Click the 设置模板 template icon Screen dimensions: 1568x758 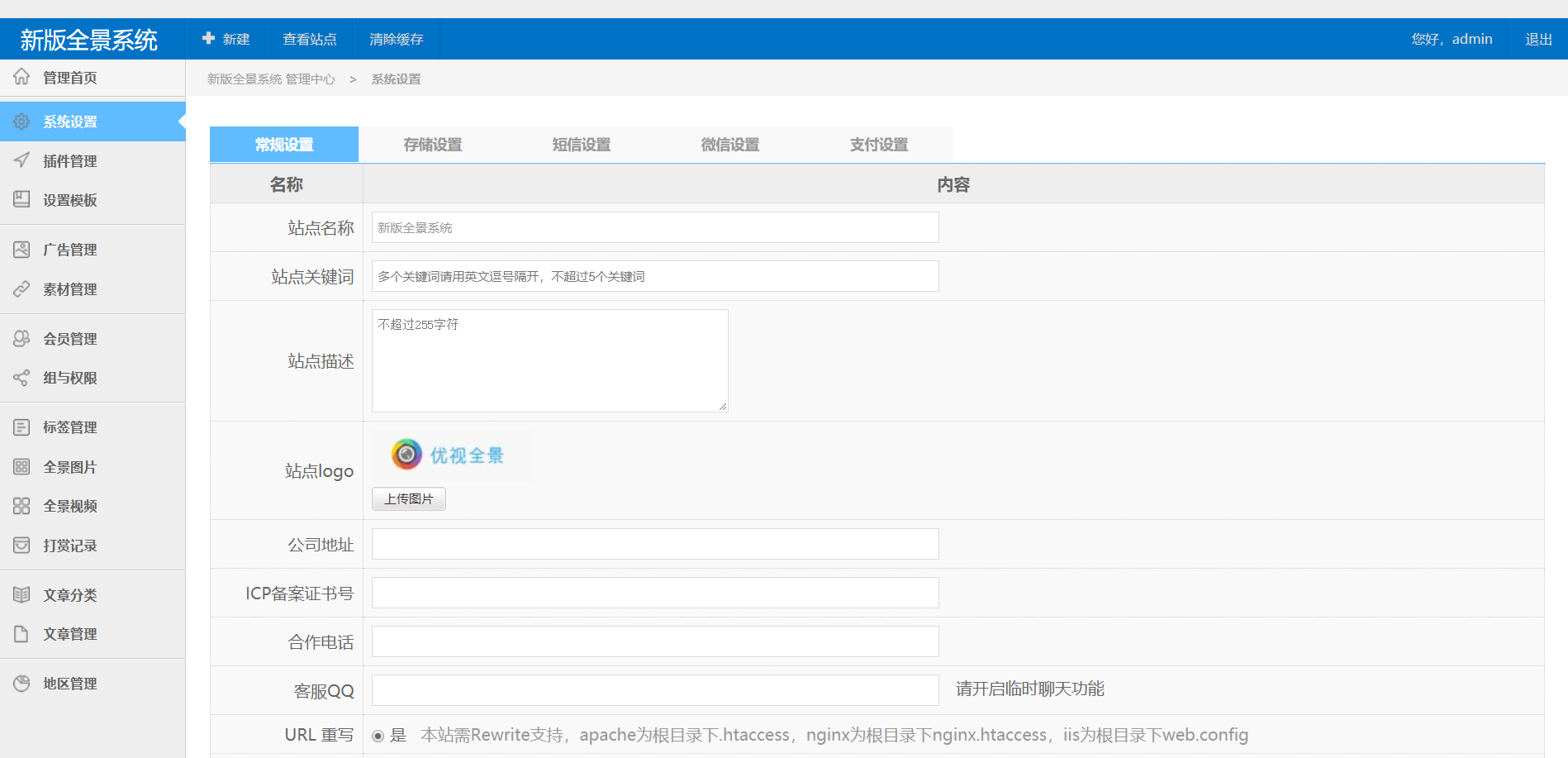pos(21,199)
